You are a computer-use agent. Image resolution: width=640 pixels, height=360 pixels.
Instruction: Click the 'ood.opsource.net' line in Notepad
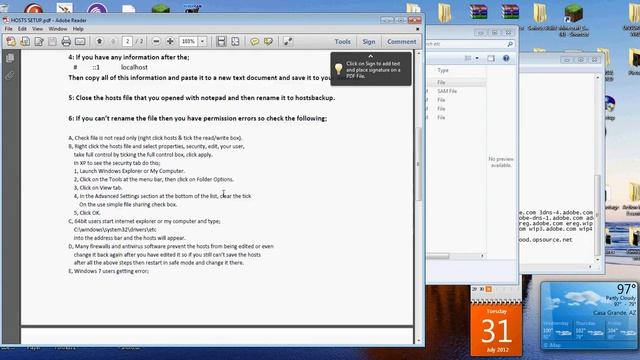[x=546, y=240]
